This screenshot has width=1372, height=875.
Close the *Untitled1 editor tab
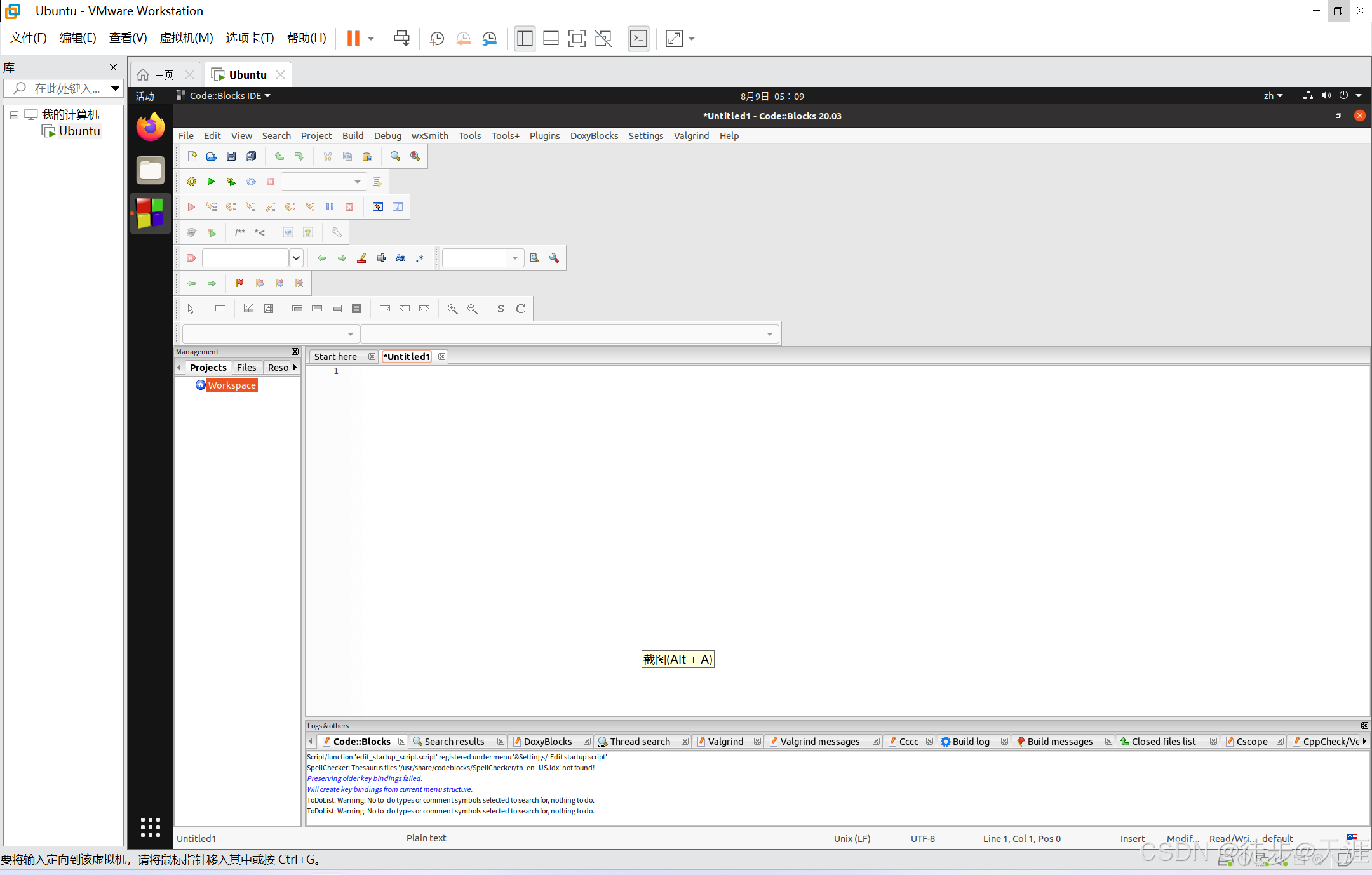point(441,357)
